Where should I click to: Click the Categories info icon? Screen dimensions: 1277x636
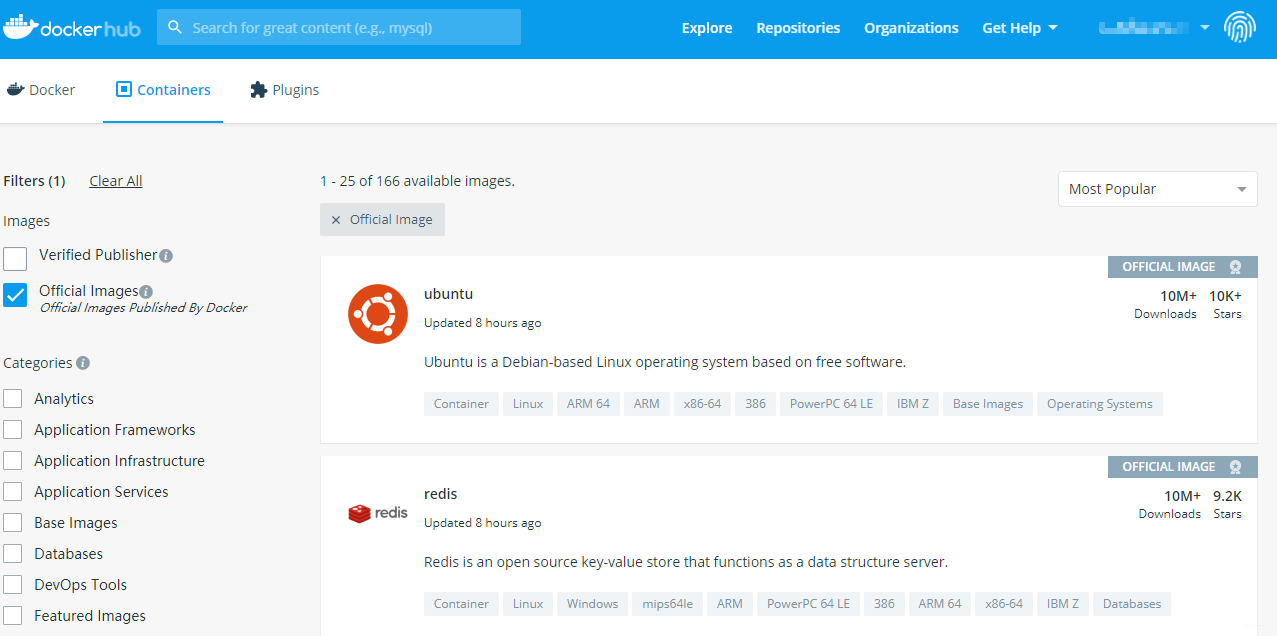[x=83, y=363]
